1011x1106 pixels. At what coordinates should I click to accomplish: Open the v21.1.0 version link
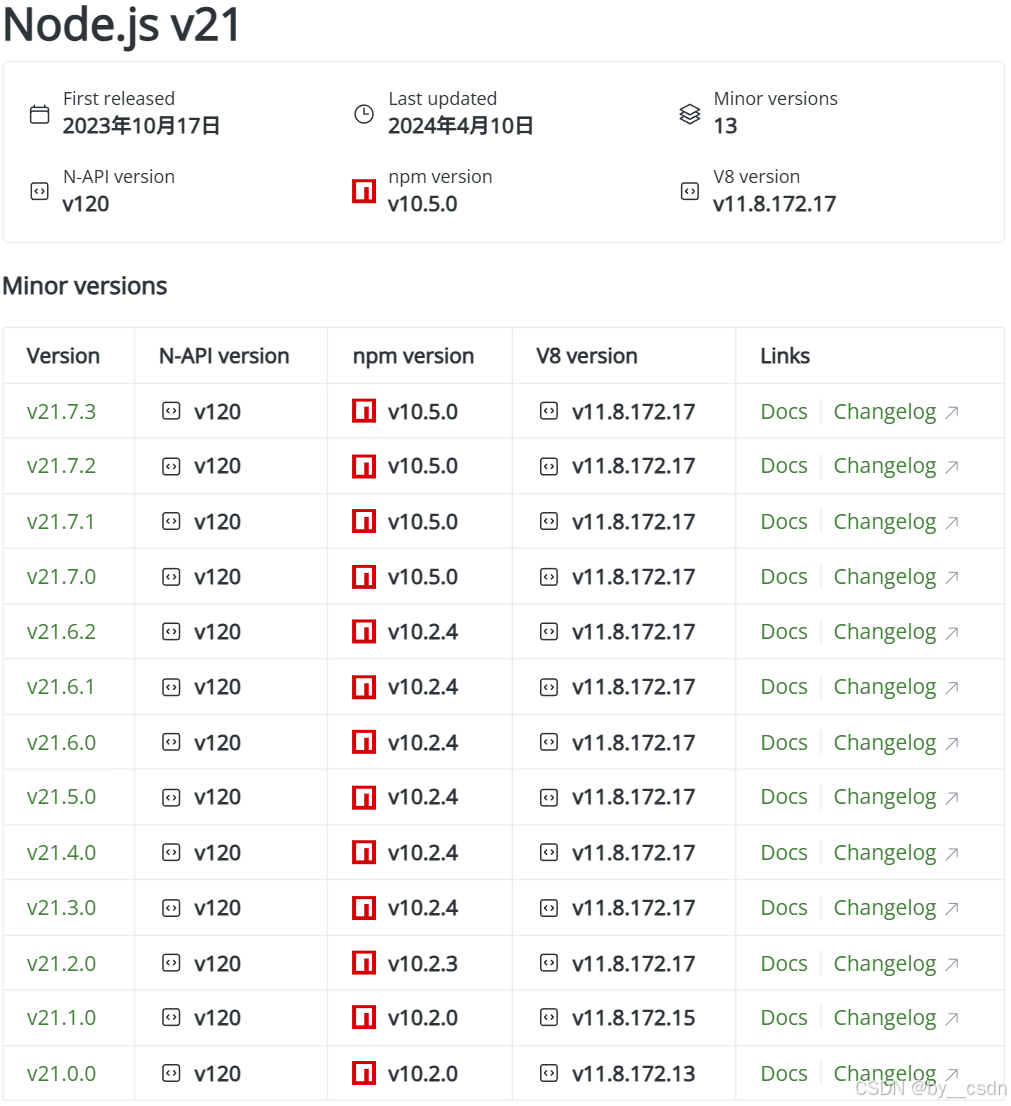[x=61, y=1017]
